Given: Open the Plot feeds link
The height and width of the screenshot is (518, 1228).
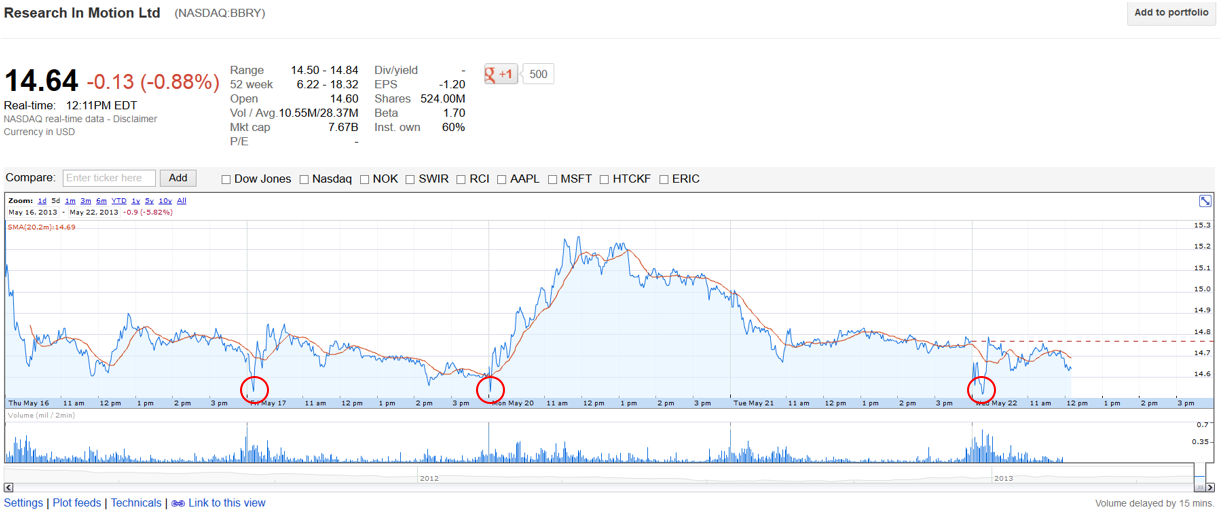Looking at the screenshot, I should click(77, 503).
